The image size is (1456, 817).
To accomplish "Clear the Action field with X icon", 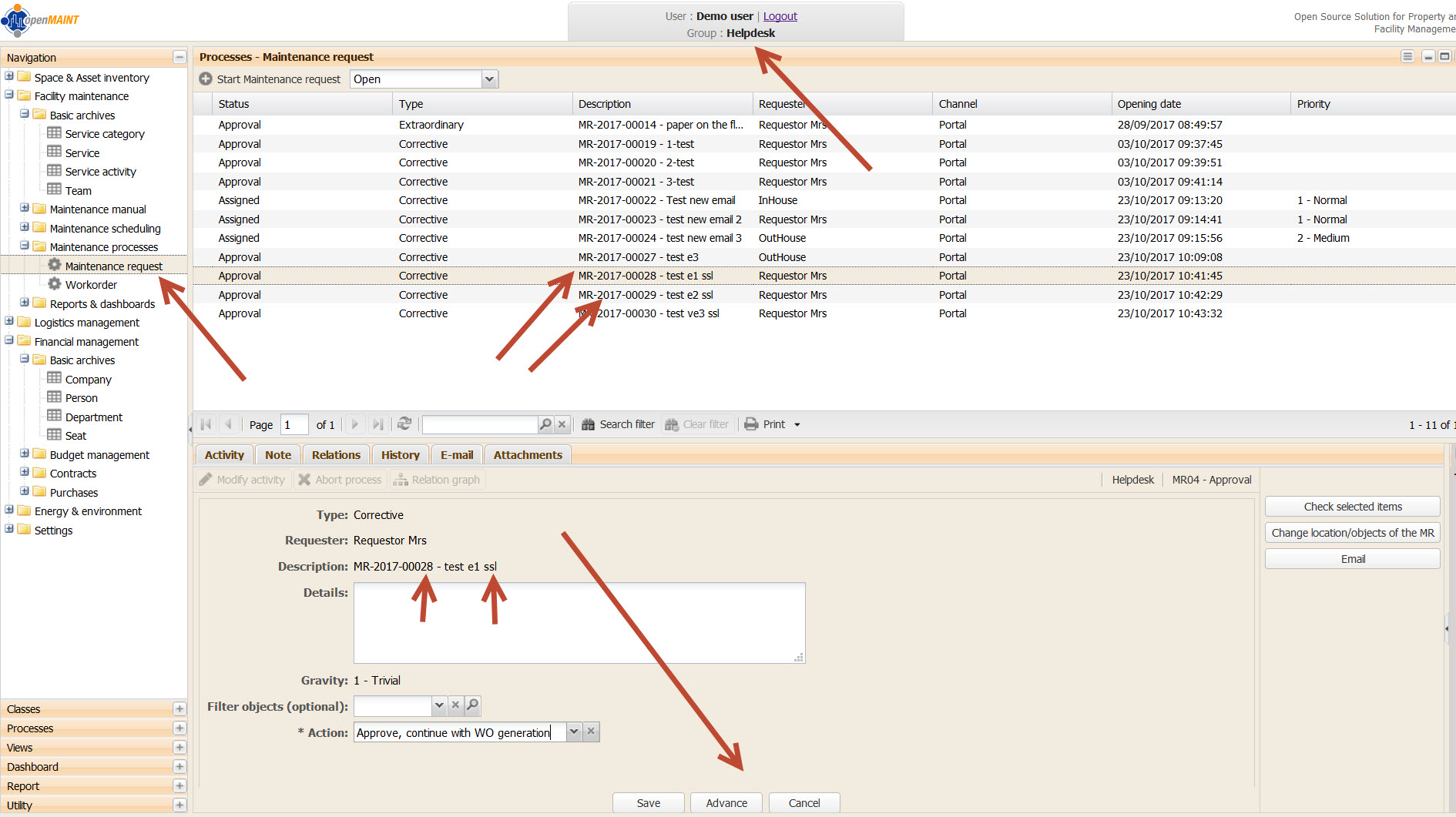I will tap(591, 732).
